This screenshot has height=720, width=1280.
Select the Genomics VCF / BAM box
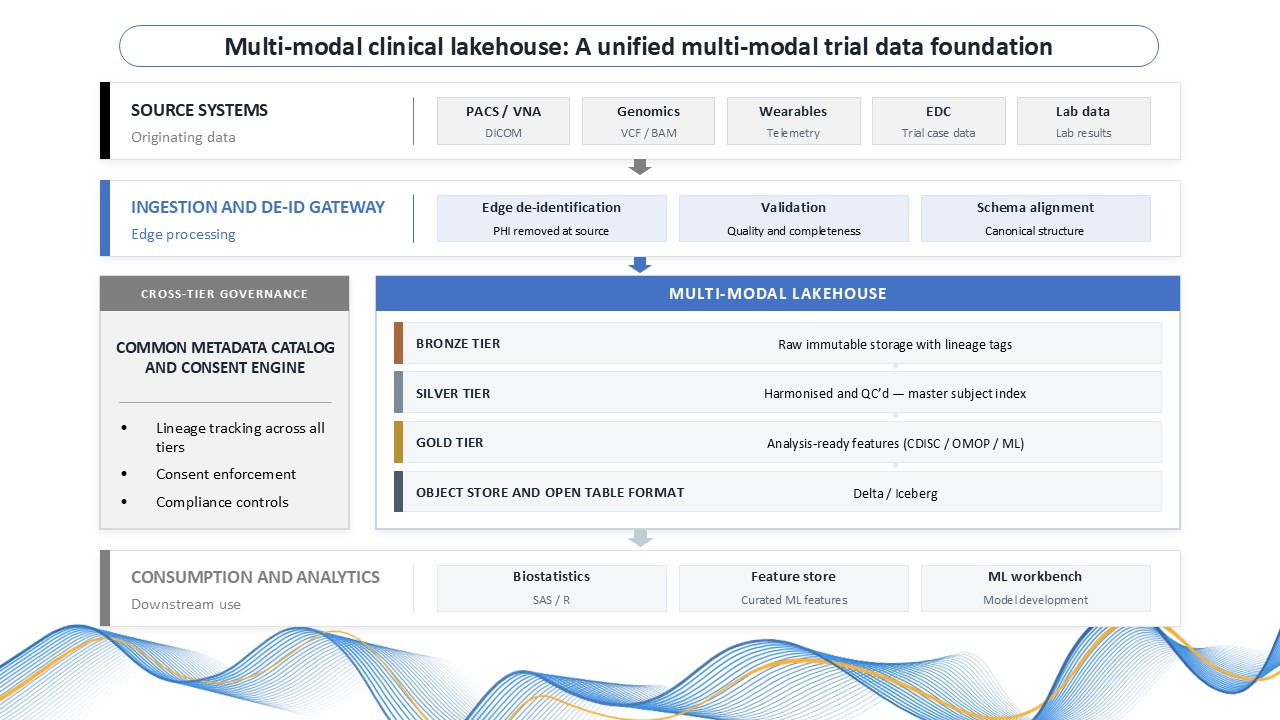tap(648, 121)
